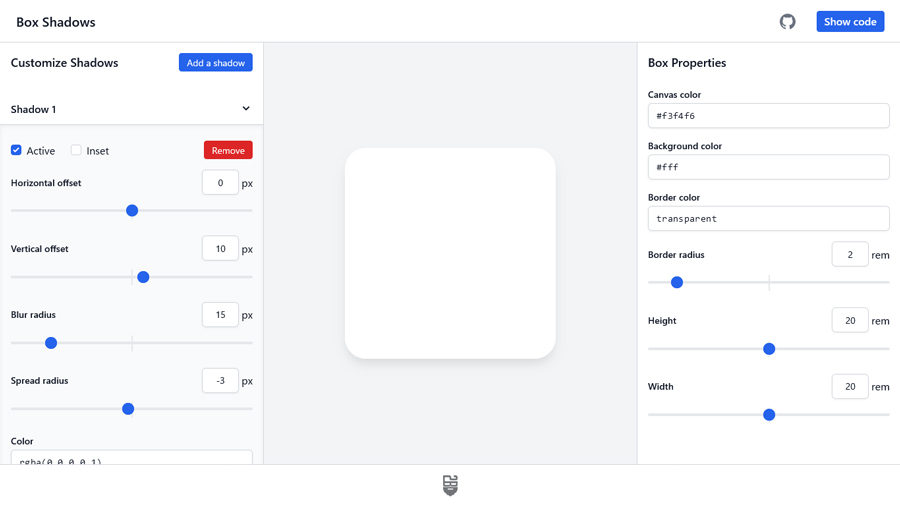Open the GitHub repository icon

[x=787, y=22]
